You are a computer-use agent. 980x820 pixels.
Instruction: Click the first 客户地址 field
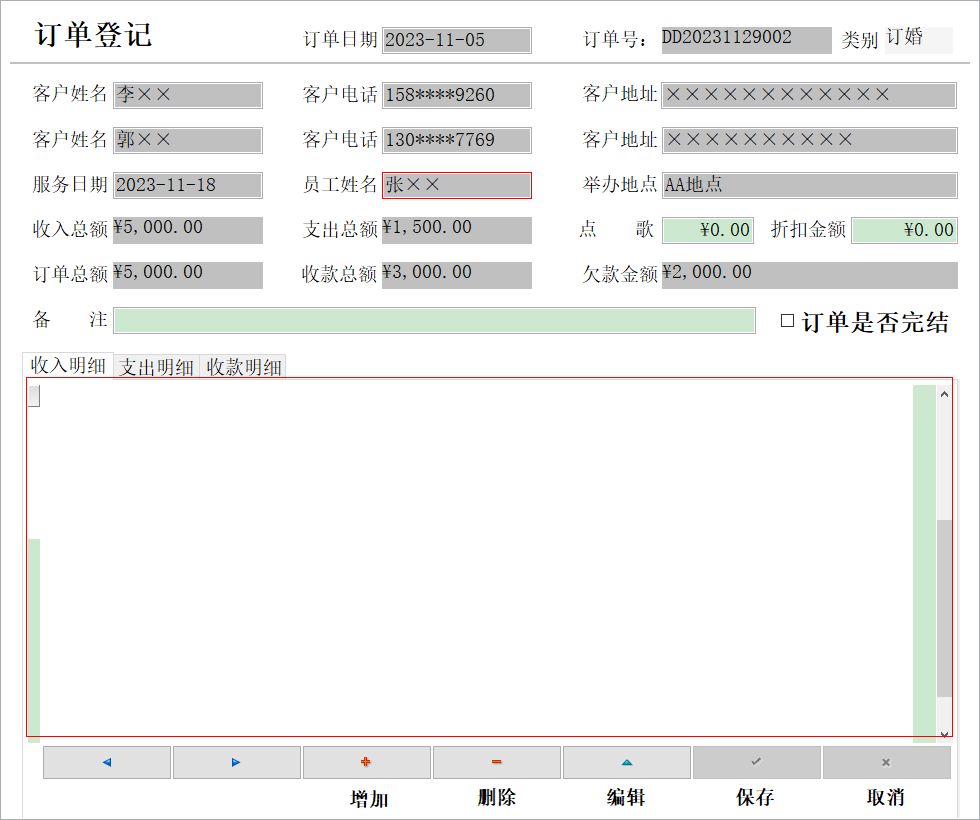point(809,95)
